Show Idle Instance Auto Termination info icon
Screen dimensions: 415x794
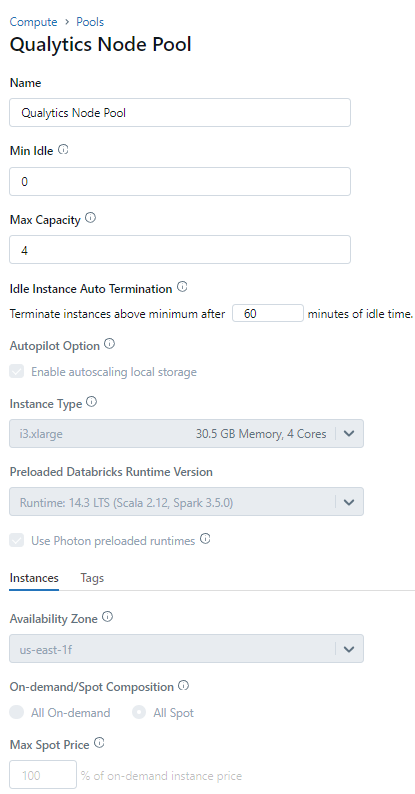click(182, 287)
